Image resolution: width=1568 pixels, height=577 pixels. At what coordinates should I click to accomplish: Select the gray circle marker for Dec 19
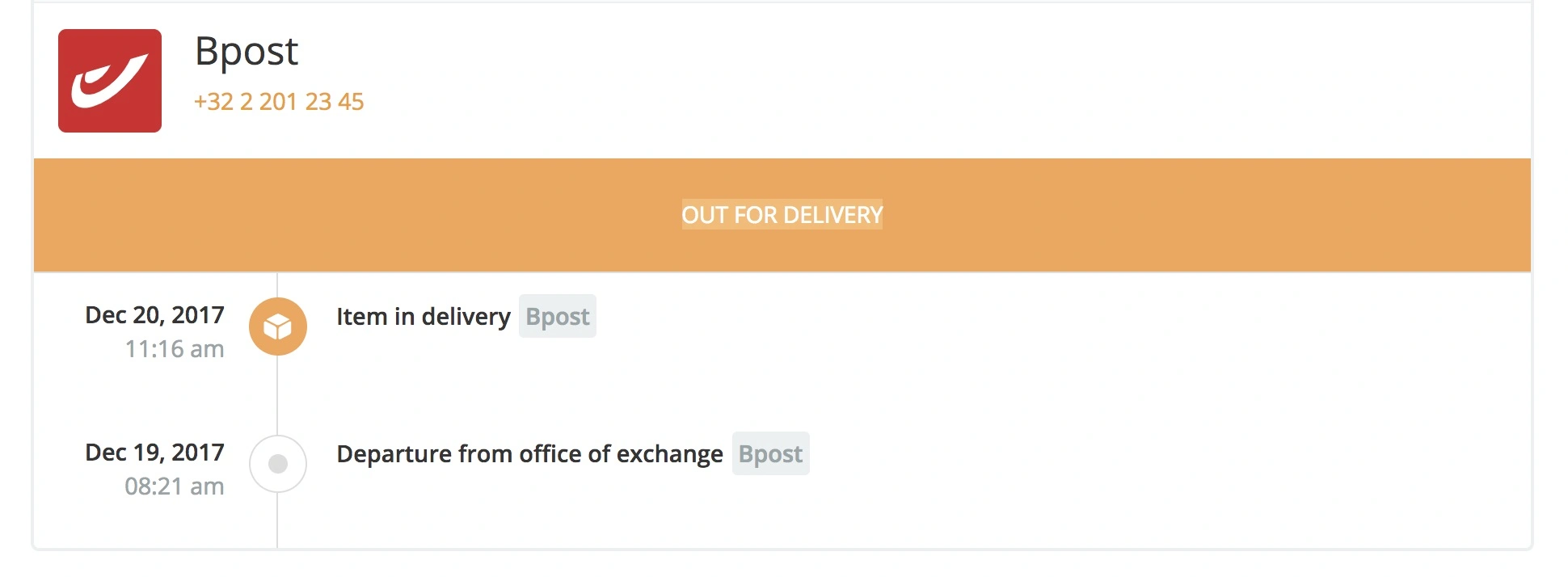click(278, 464)
